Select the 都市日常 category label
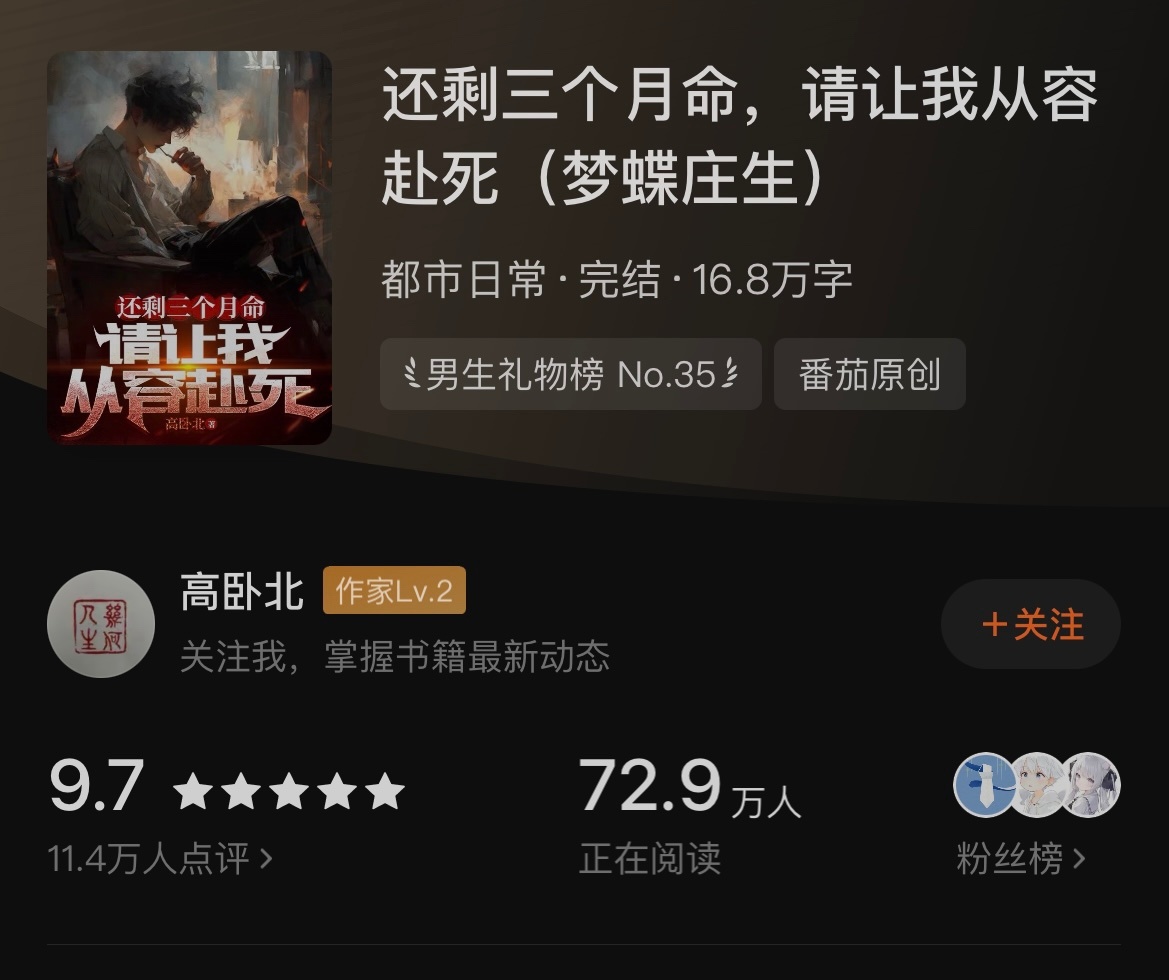The width and height of the screenshot is (1169, 980). pos(463,280)
